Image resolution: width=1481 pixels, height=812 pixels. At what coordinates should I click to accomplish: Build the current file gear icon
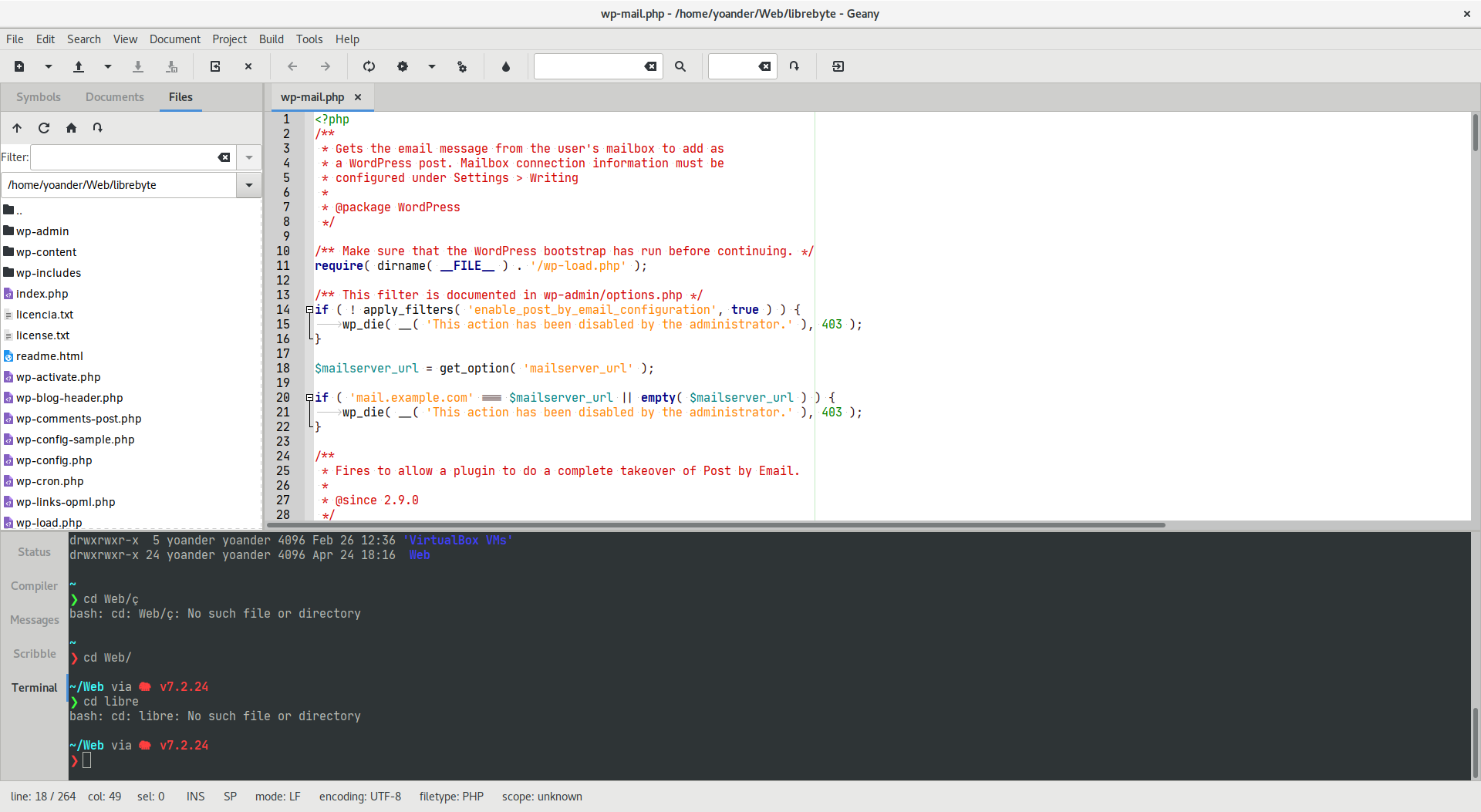[403, 67]
